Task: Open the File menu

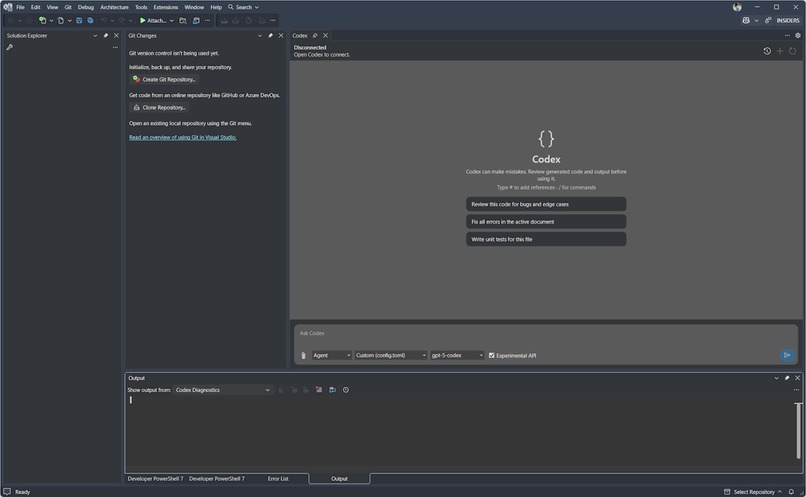Action: 21,7
